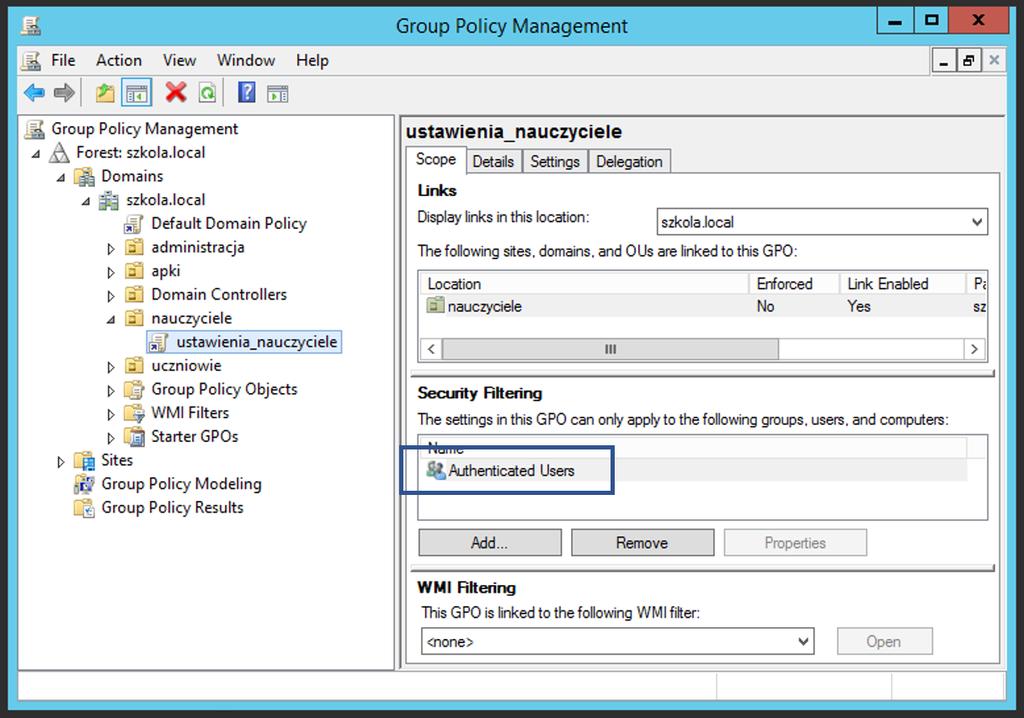Viewport: 1024px width, 718px height.
Task: Click the Location column header
Action: pos(584,284)
